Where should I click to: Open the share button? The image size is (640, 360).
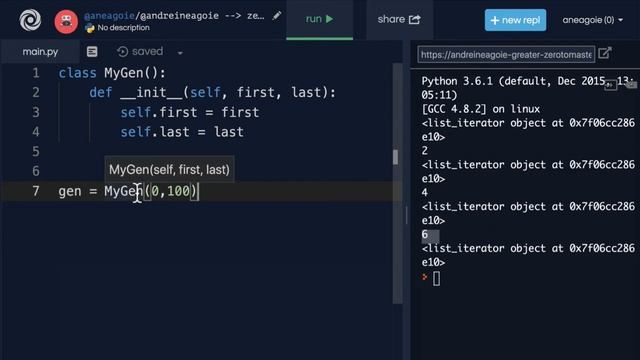399,19
